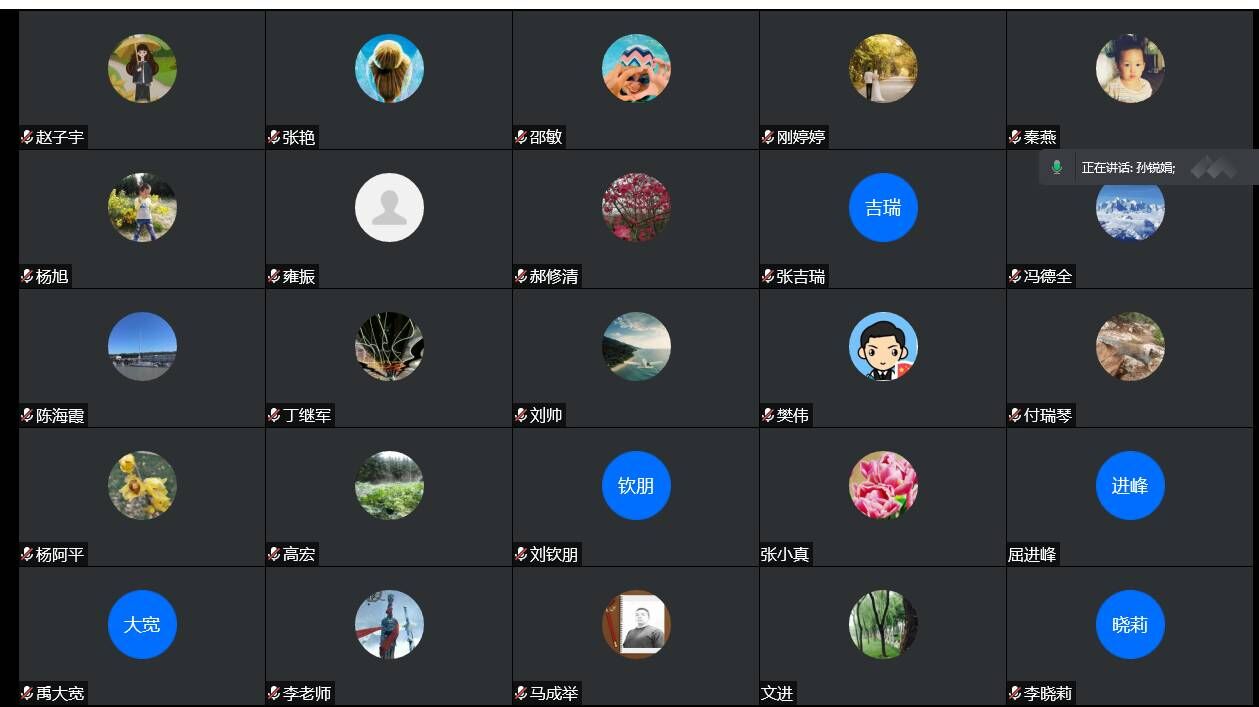Click muted mic icon beside 樊伟
The width and height of the screenshot is (1259, 707).
point(768,415)
